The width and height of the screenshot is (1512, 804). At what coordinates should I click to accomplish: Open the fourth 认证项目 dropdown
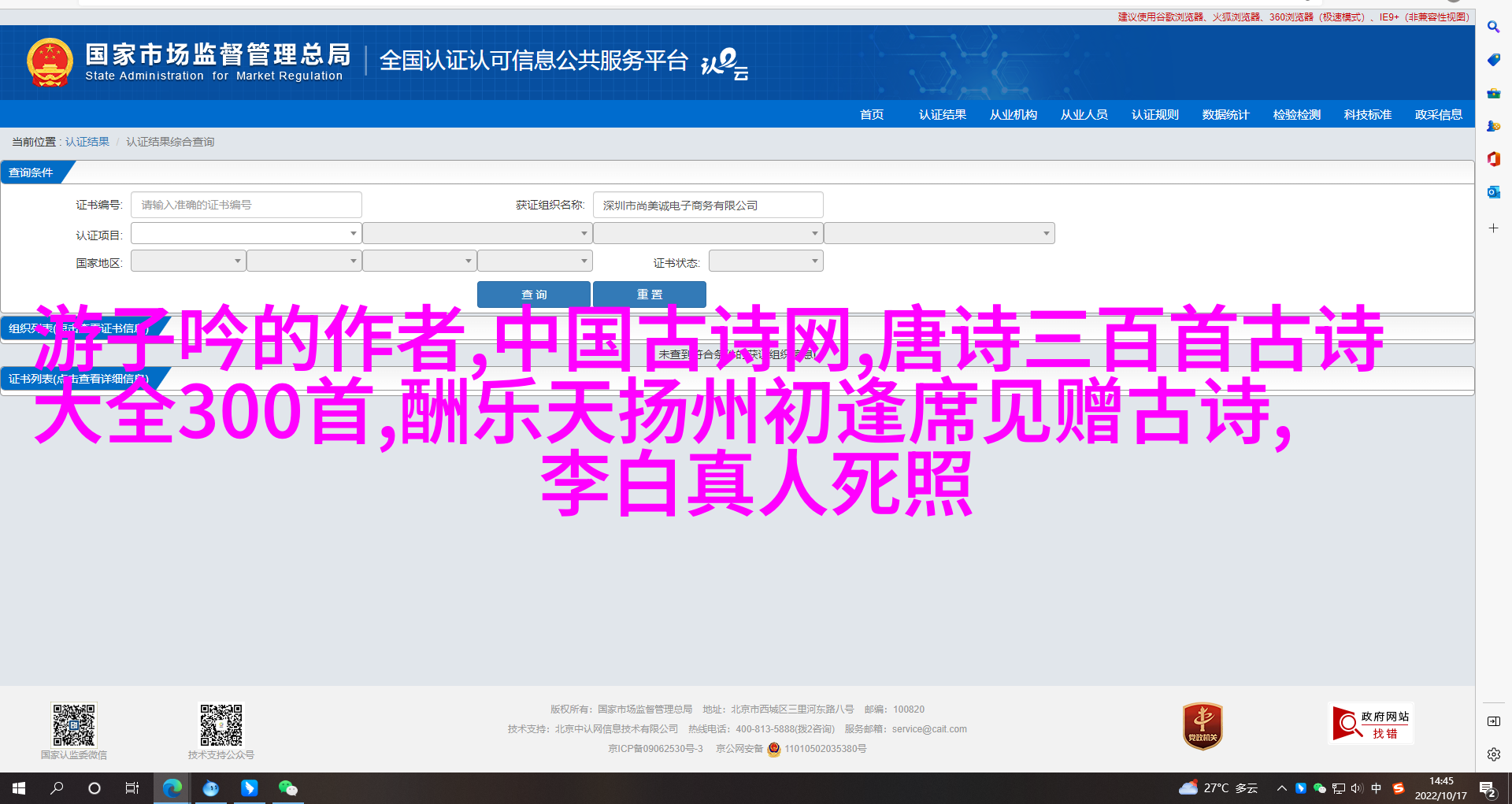click(939, 233)
